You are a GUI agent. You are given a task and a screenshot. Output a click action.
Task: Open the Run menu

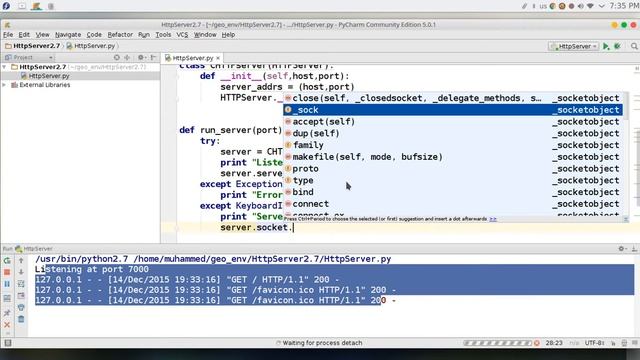click(144, 35)
